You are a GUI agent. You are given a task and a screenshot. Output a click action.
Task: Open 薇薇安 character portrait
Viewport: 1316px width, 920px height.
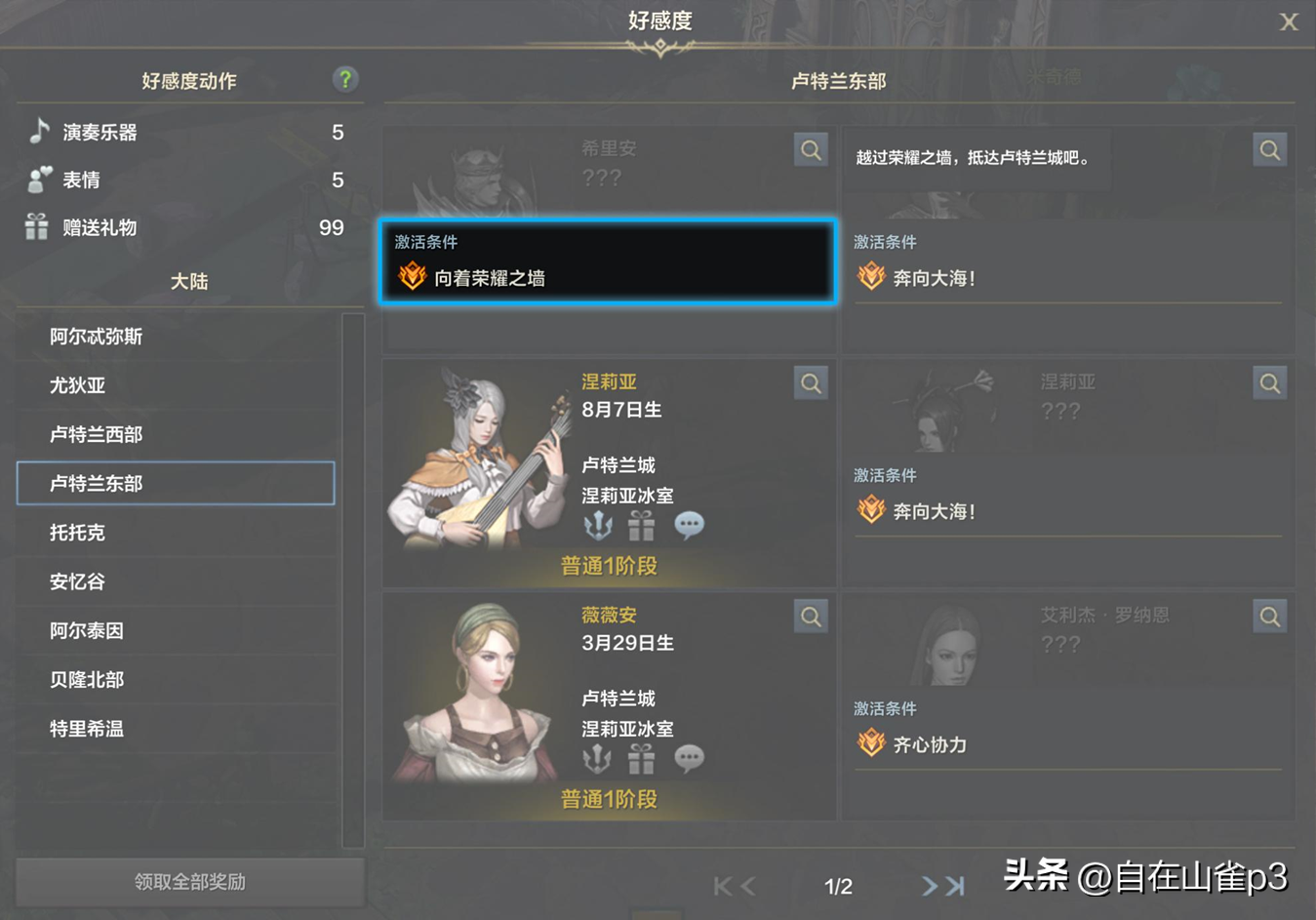(478, 694)
